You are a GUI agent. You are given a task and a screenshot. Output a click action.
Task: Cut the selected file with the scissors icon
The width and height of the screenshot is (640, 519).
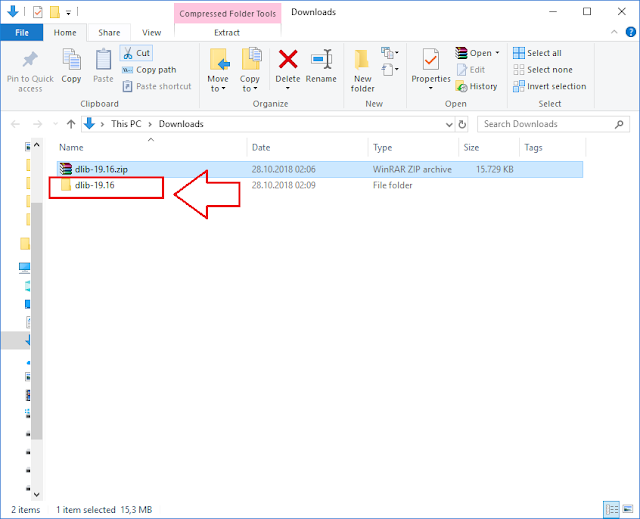pos(136,53)
